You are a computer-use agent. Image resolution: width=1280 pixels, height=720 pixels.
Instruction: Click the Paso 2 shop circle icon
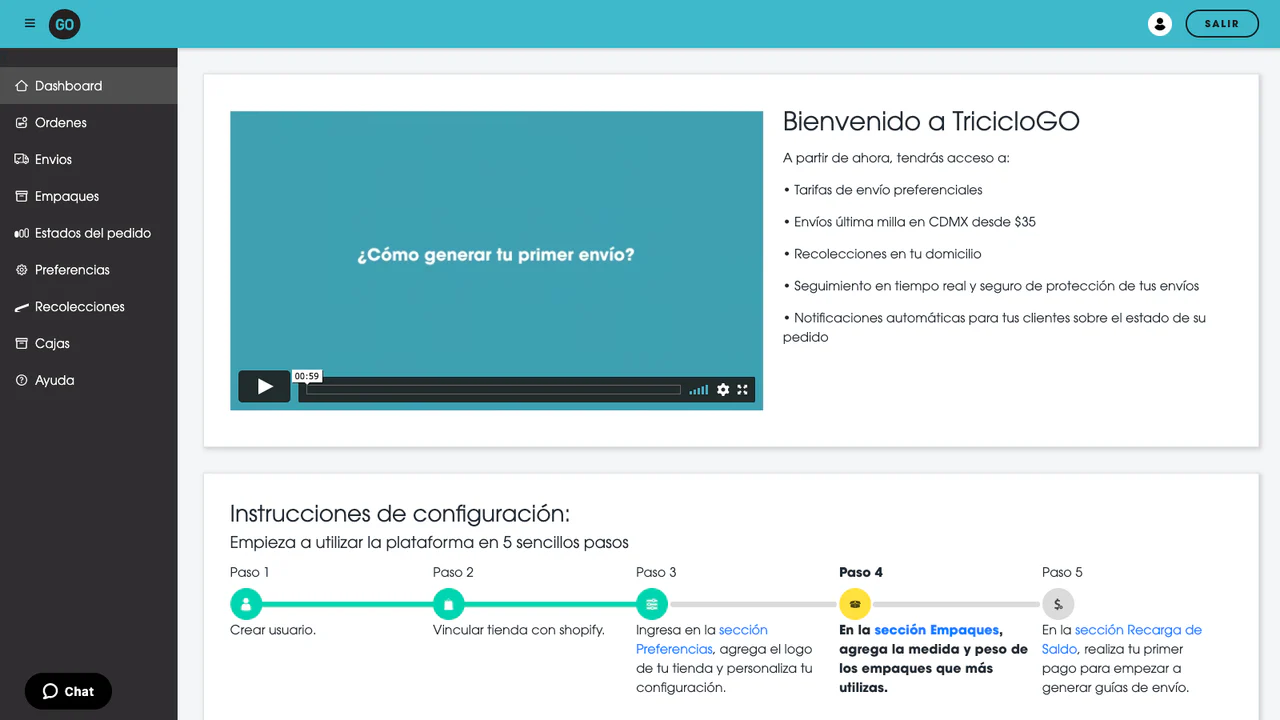449,604
